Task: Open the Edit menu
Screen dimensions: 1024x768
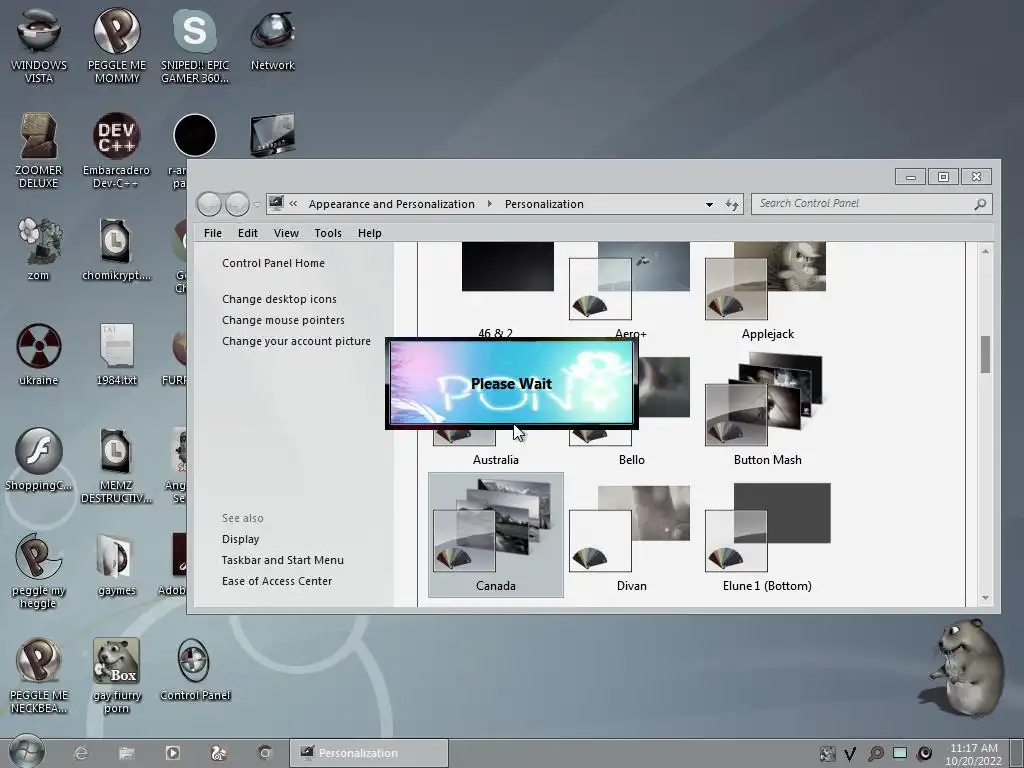Action: point(248,233)
